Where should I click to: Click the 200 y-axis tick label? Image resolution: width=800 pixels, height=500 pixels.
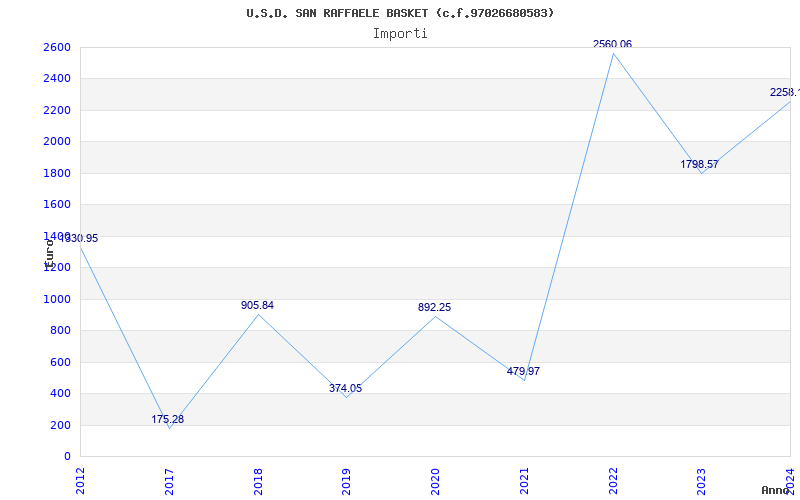pos(60,426)
